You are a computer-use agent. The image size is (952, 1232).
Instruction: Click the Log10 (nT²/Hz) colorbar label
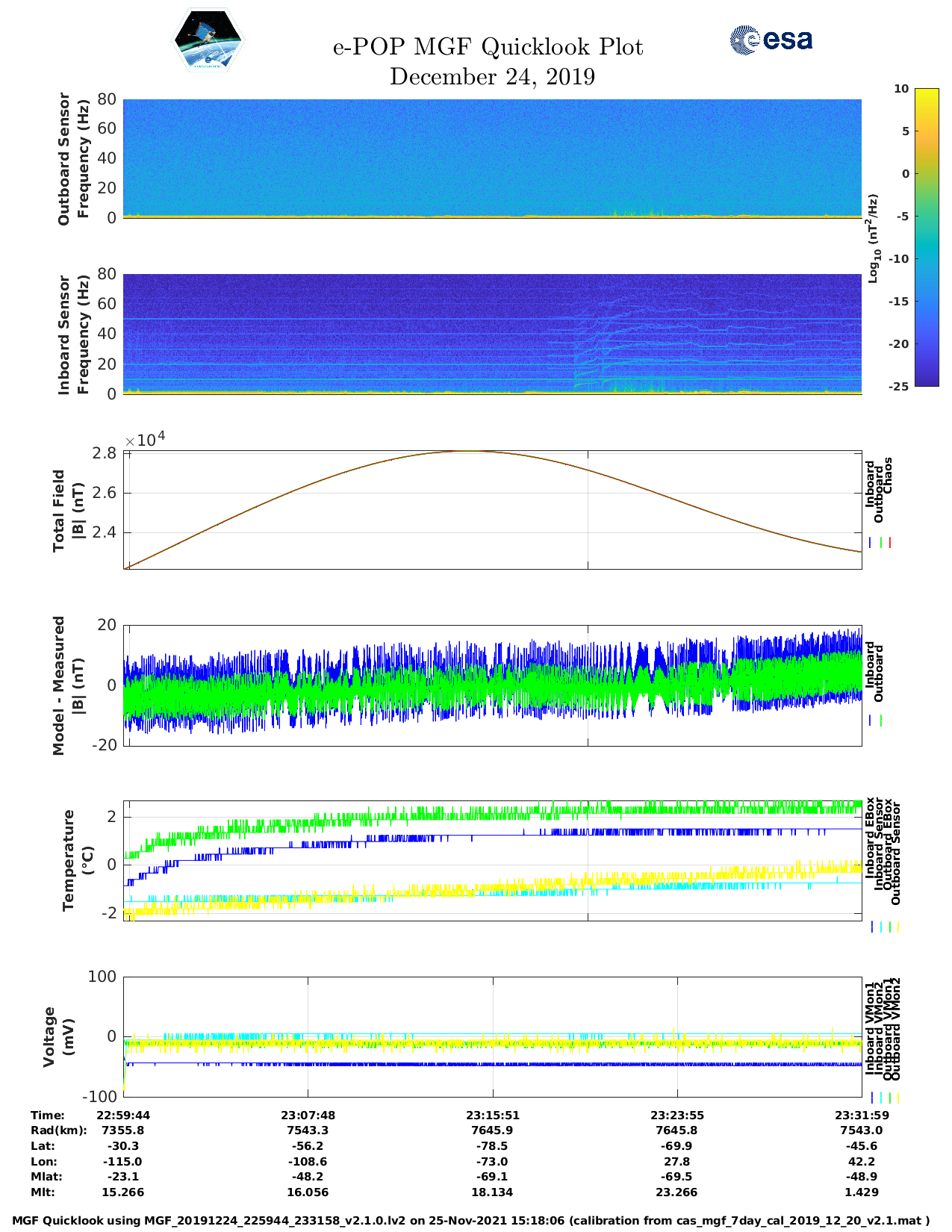[872, 238]
